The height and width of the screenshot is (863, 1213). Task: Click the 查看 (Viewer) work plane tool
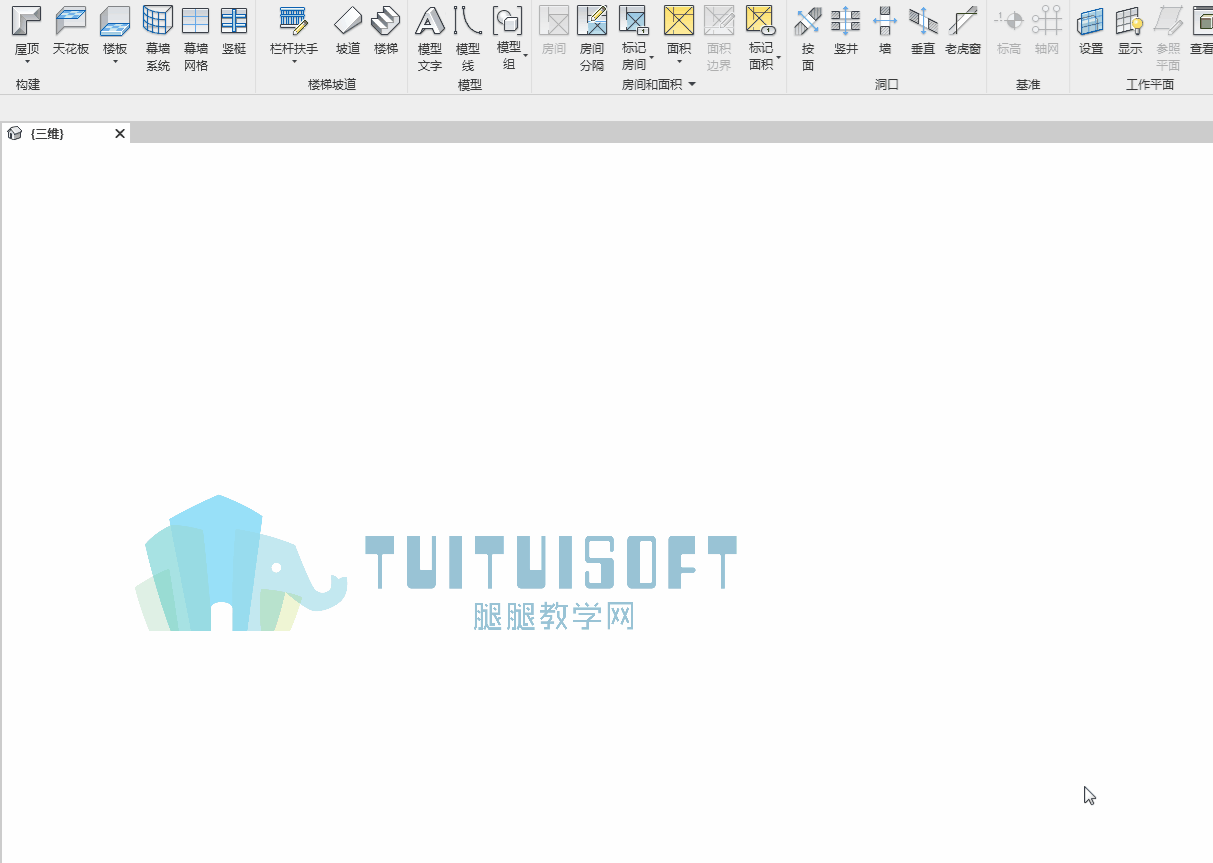tap(1201, 30)
